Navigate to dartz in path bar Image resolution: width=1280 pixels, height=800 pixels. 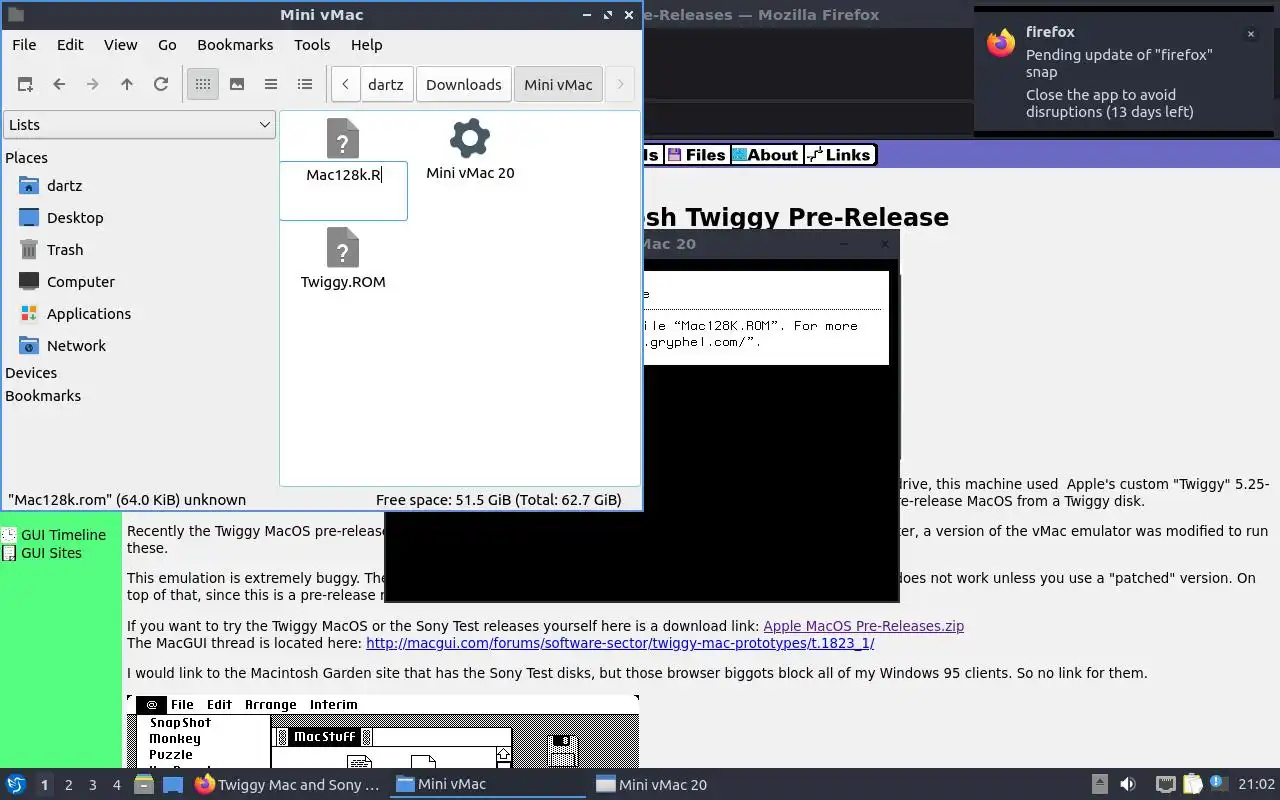[x=386, y=85]
